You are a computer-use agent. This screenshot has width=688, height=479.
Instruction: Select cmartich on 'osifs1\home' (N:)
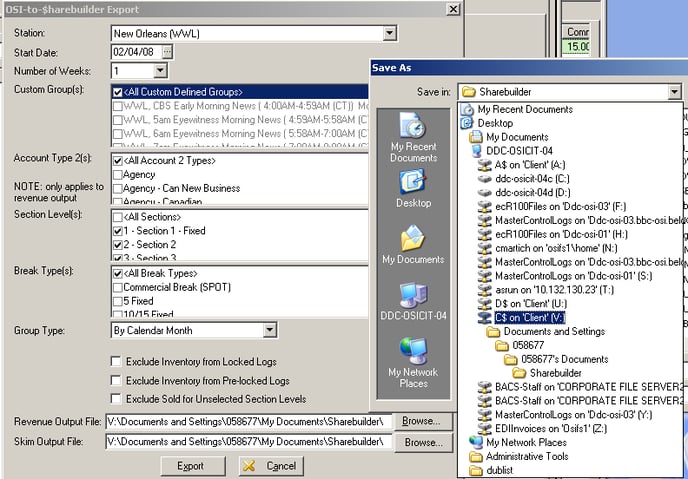tap(547, 248)
